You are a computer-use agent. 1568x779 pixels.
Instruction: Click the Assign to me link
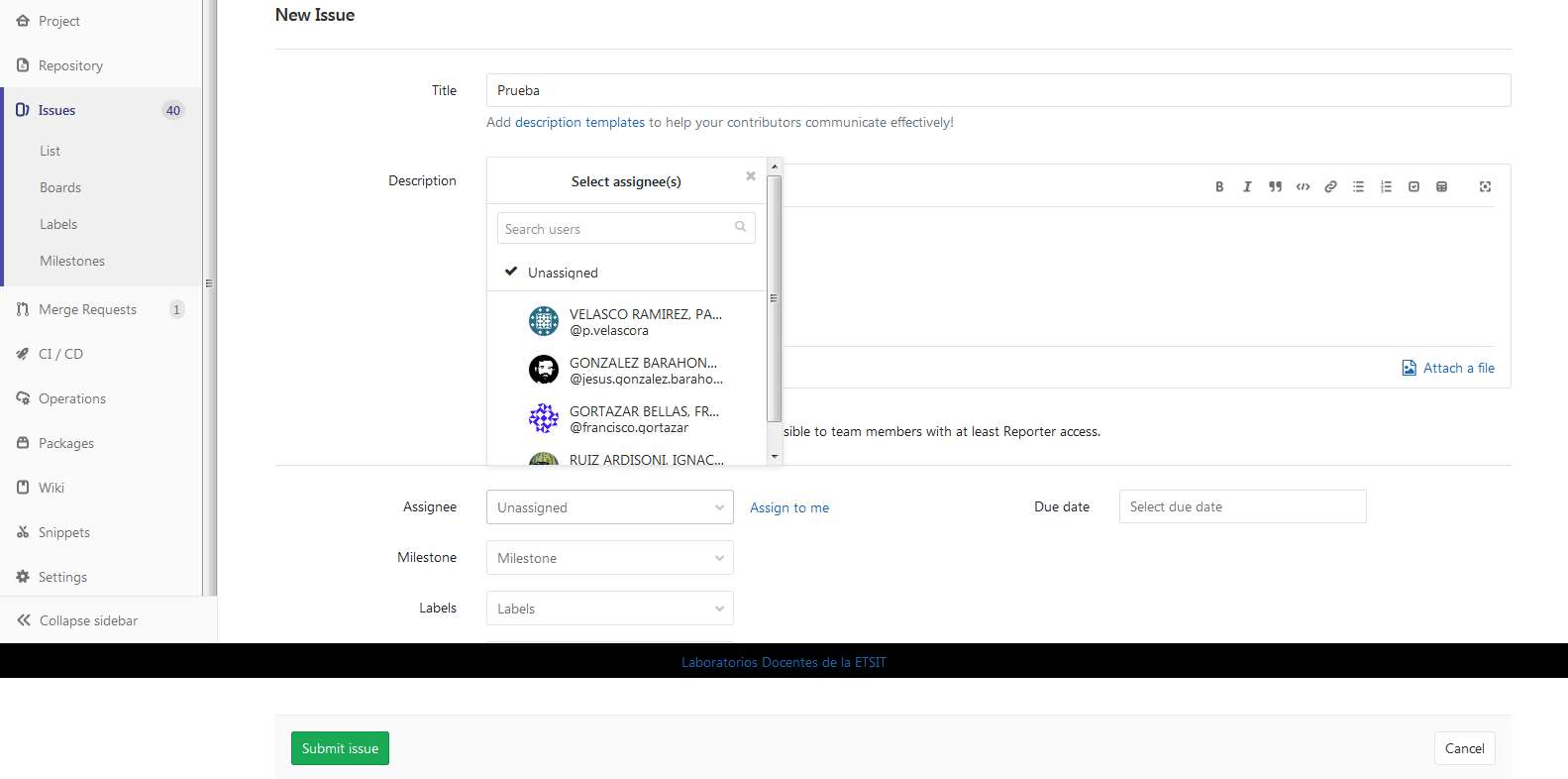tap(788, 507)
